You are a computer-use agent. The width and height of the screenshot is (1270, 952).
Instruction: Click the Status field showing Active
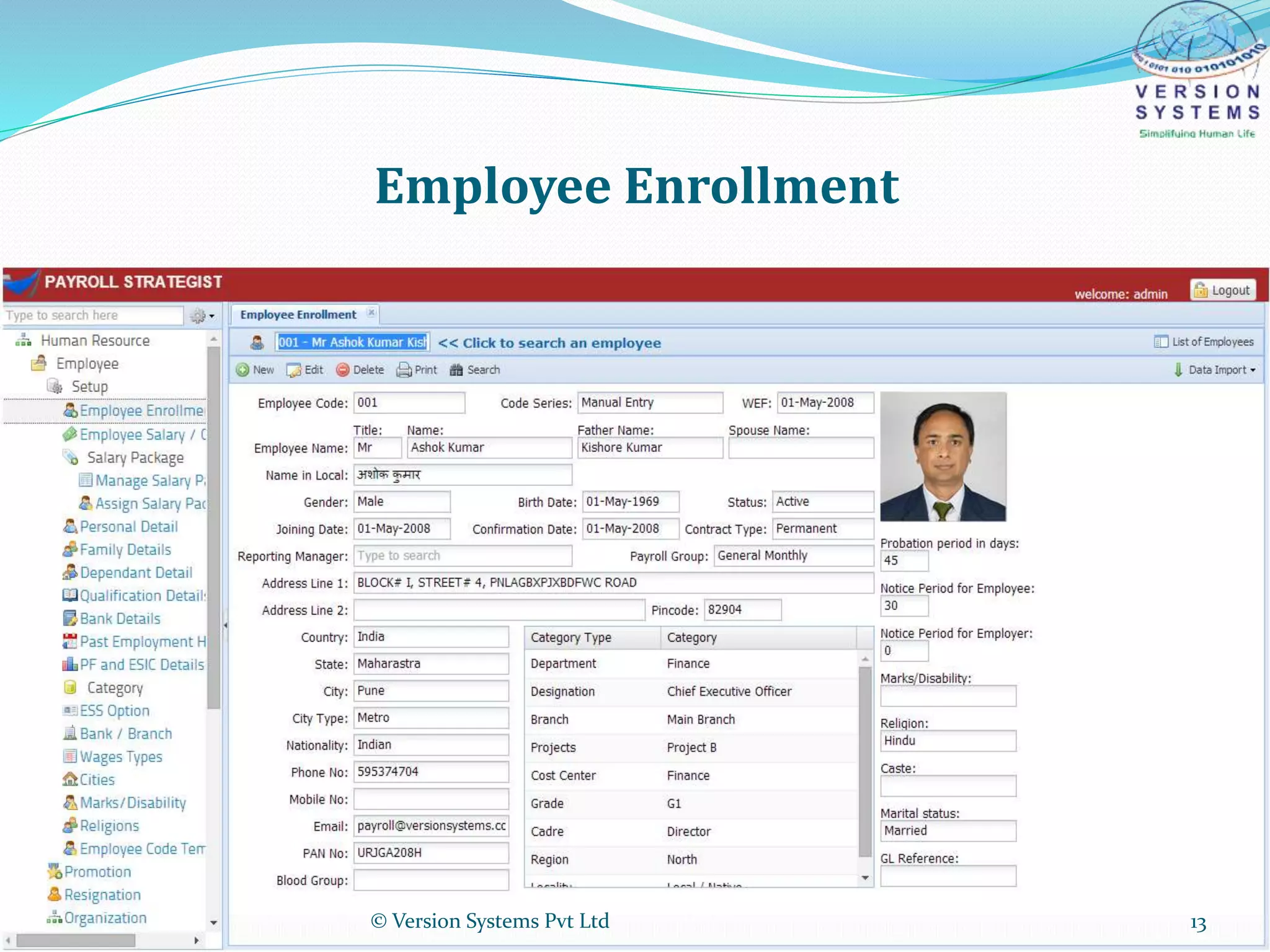click(x=823, y=501)
